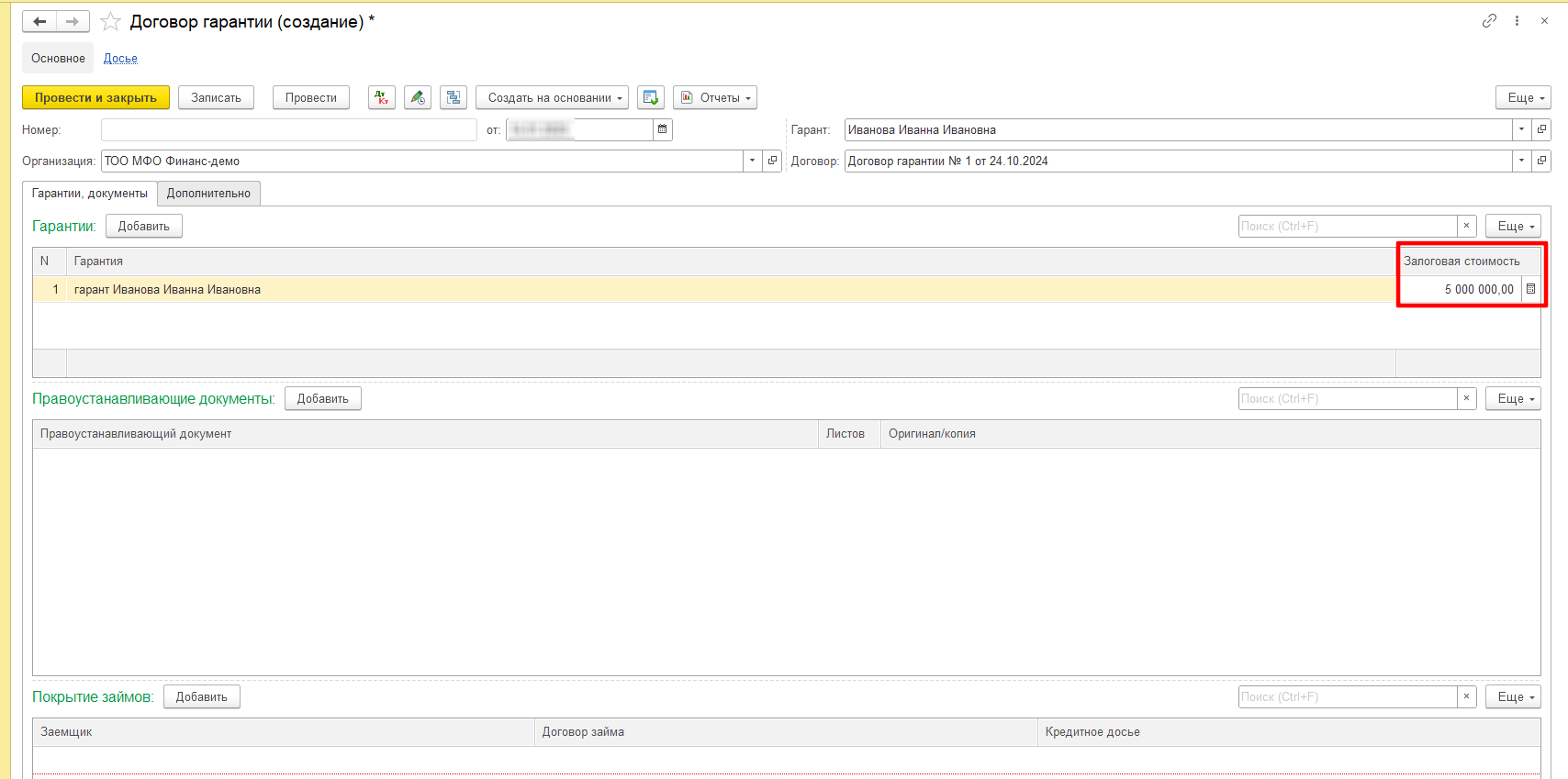Open the Еще menu in Гарантии section
The width and height of the screenshot is (1568, 779).
coord(1514,226)
